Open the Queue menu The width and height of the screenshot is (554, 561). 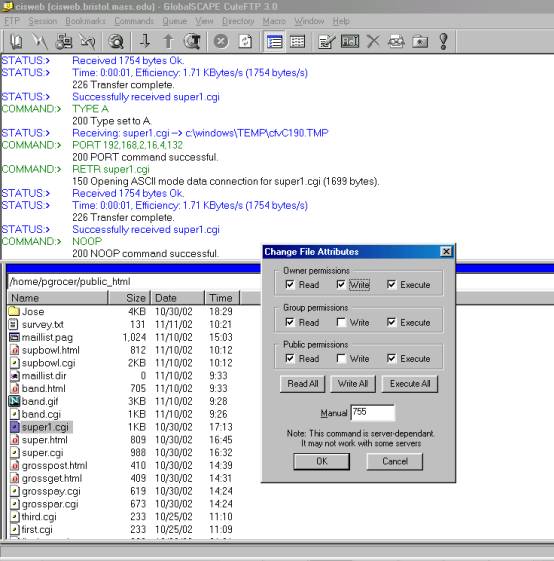(x=175, y=21)
